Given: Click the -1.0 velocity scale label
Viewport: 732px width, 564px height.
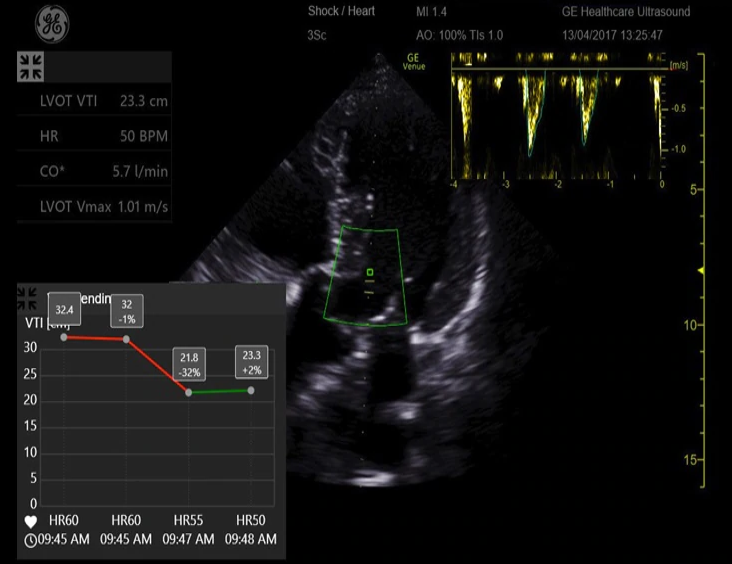Looking at the screenshot, I should (x=678, y=149).
